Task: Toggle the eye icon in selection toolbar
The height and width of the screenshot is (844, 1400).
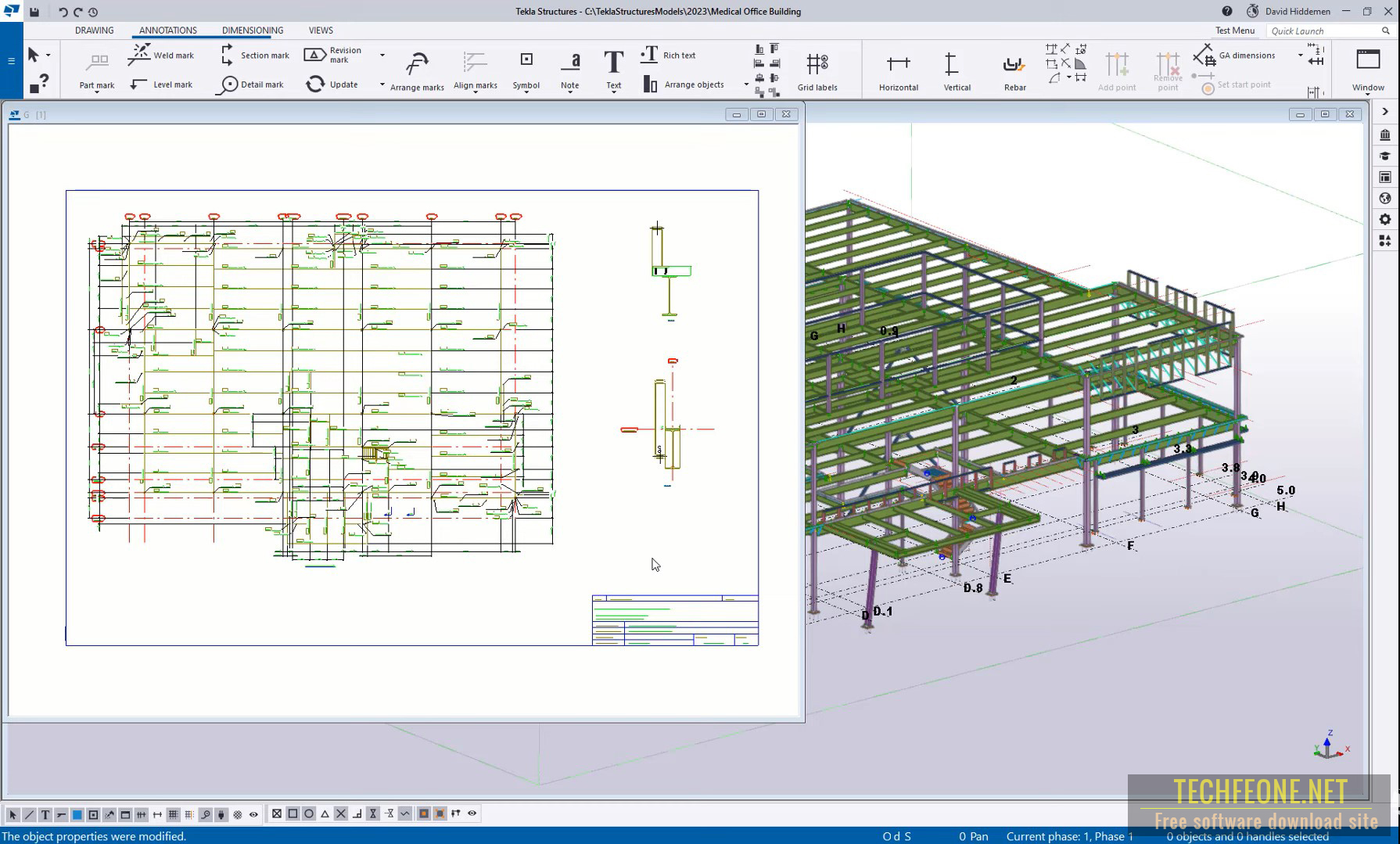Action: (253, 814)
